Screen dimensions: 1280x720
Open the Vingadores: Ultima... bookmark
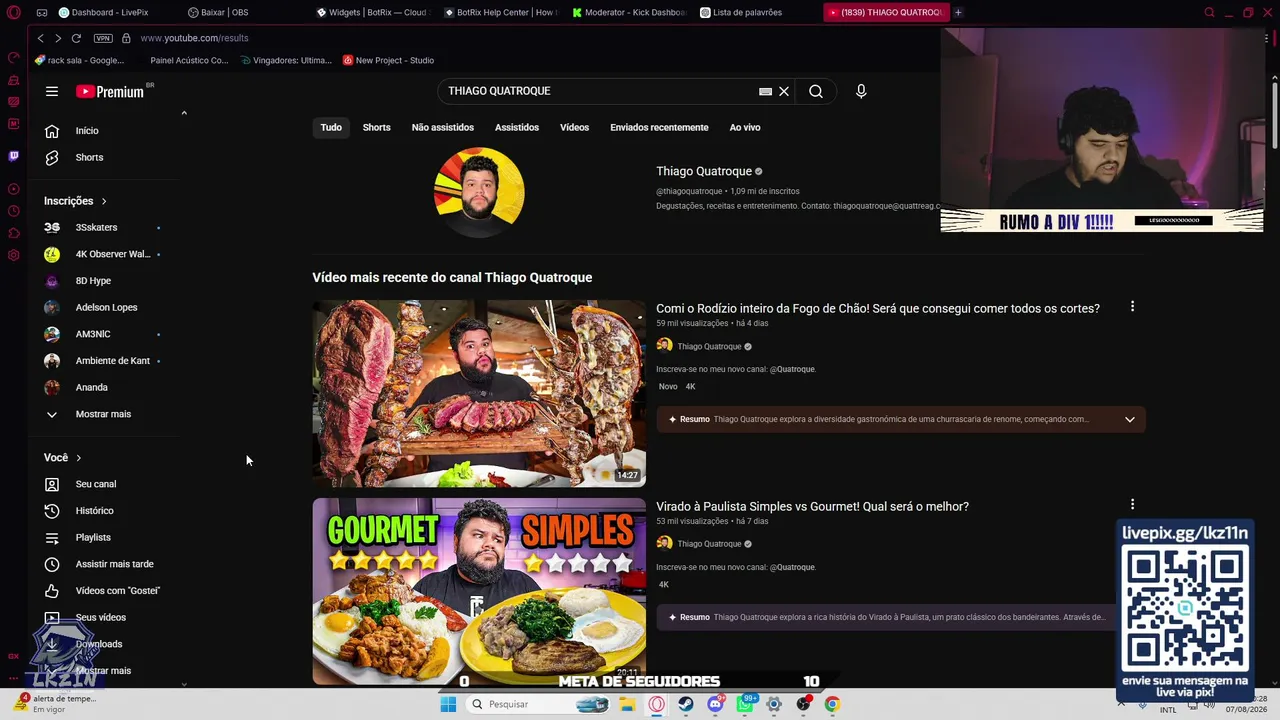(285, 60)
